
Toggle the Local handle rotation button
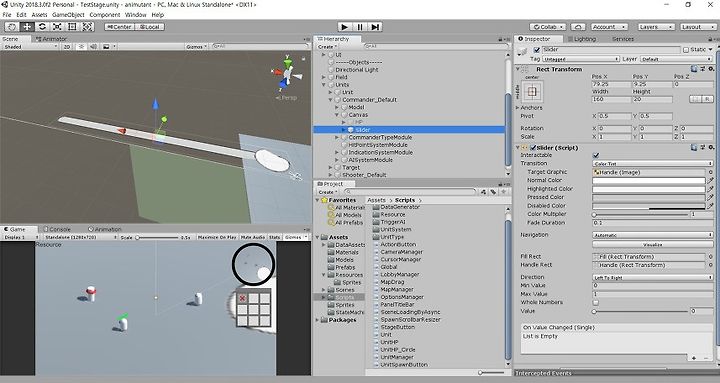(x=150, y=27)
